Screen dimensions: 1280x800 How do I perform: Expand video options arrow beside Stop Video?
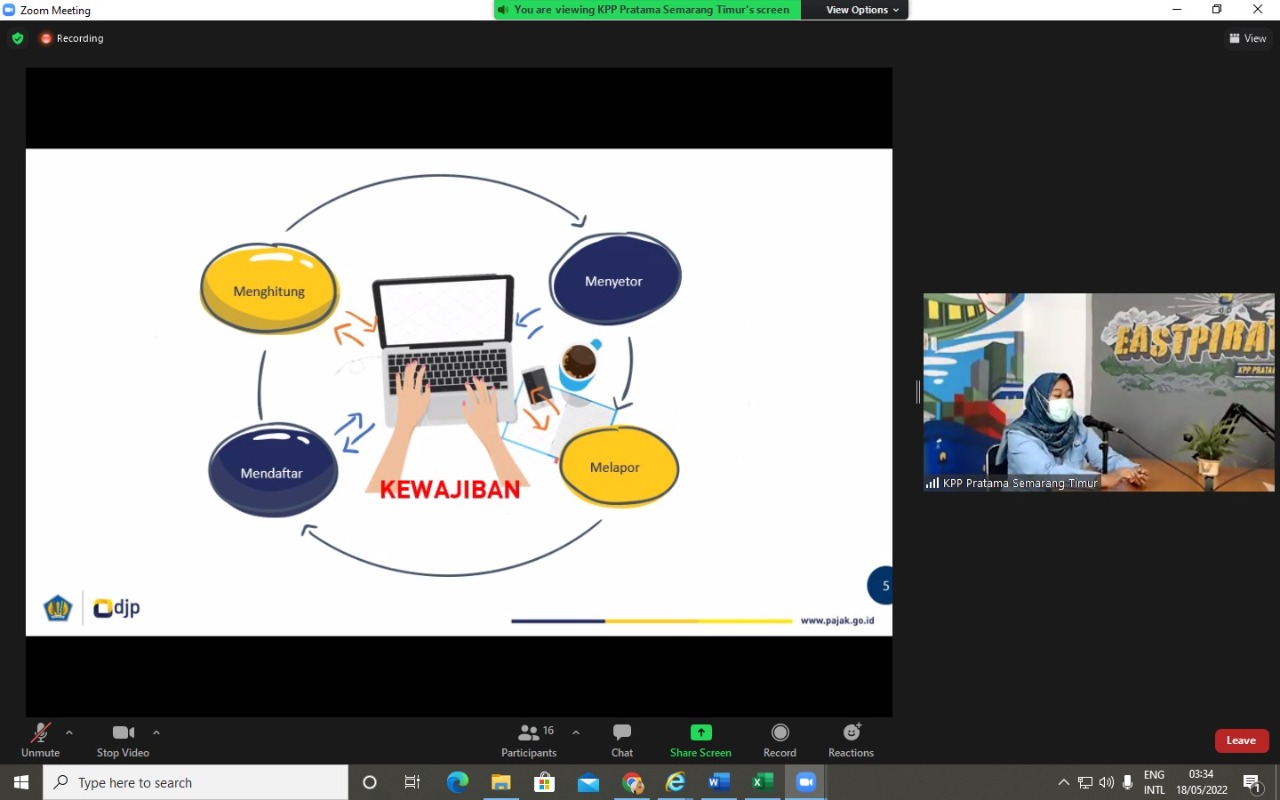point(156,732)
